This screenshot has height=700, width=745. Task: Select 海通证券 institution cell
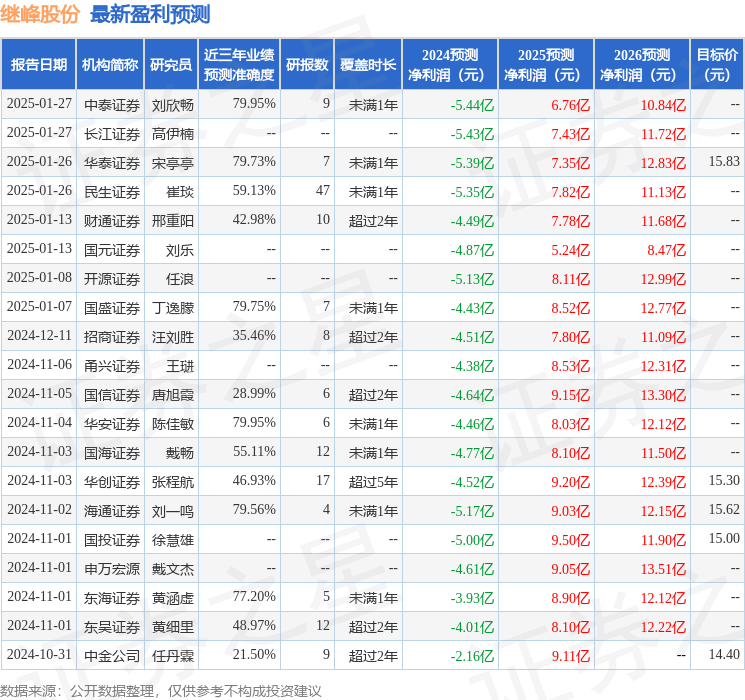click(112, 511)
